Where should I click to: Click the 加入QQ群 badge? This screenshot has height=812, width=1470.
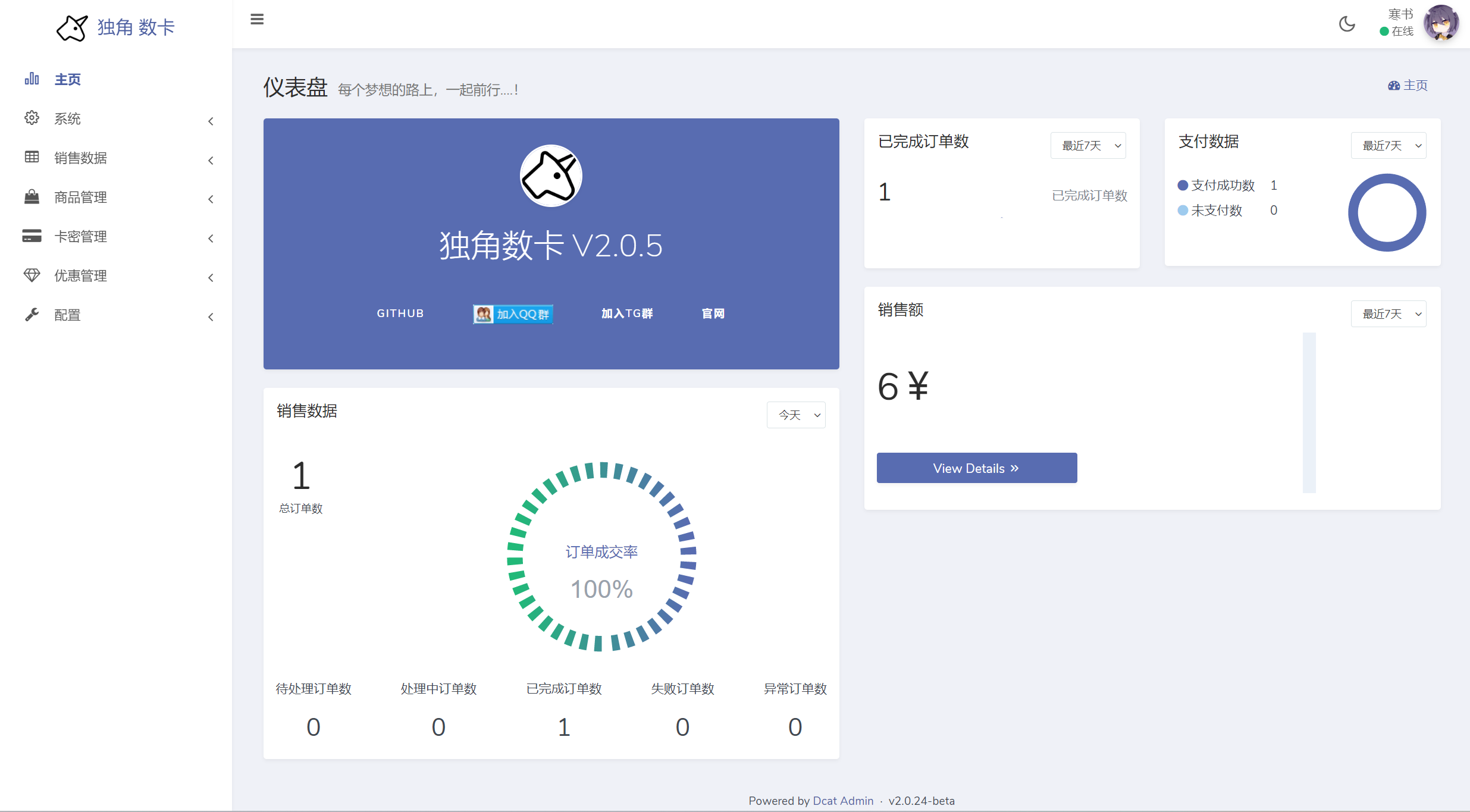(513, 314)
